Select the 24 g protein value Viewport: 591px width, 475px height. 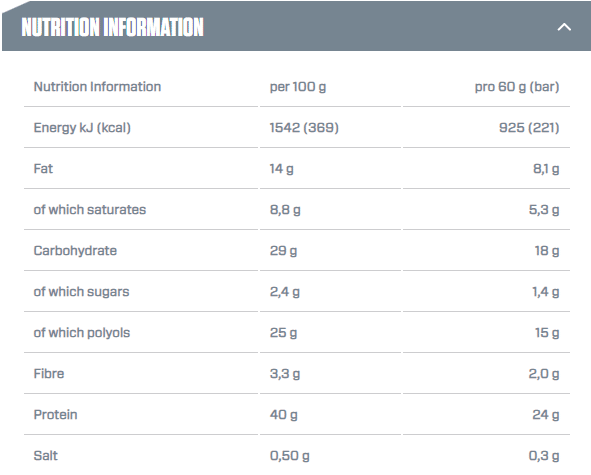click(546, 415)
